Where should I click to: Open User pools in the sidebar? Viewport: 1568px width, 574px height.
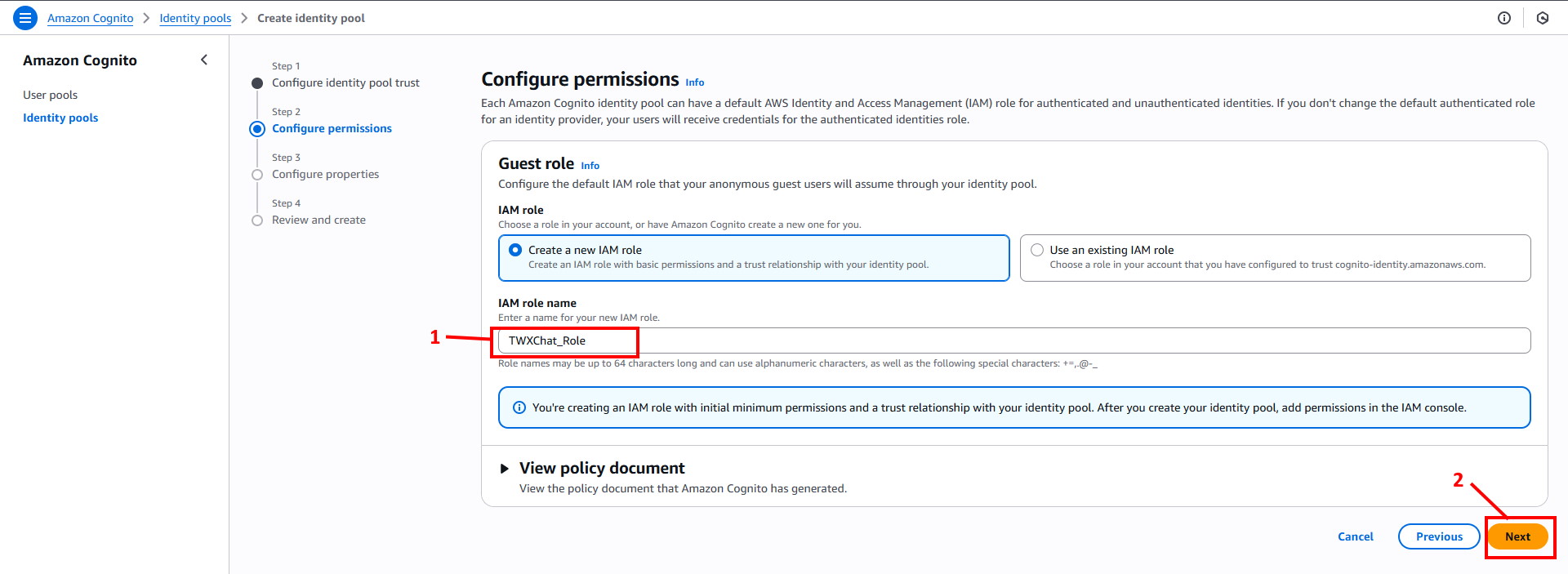(50, 95)
